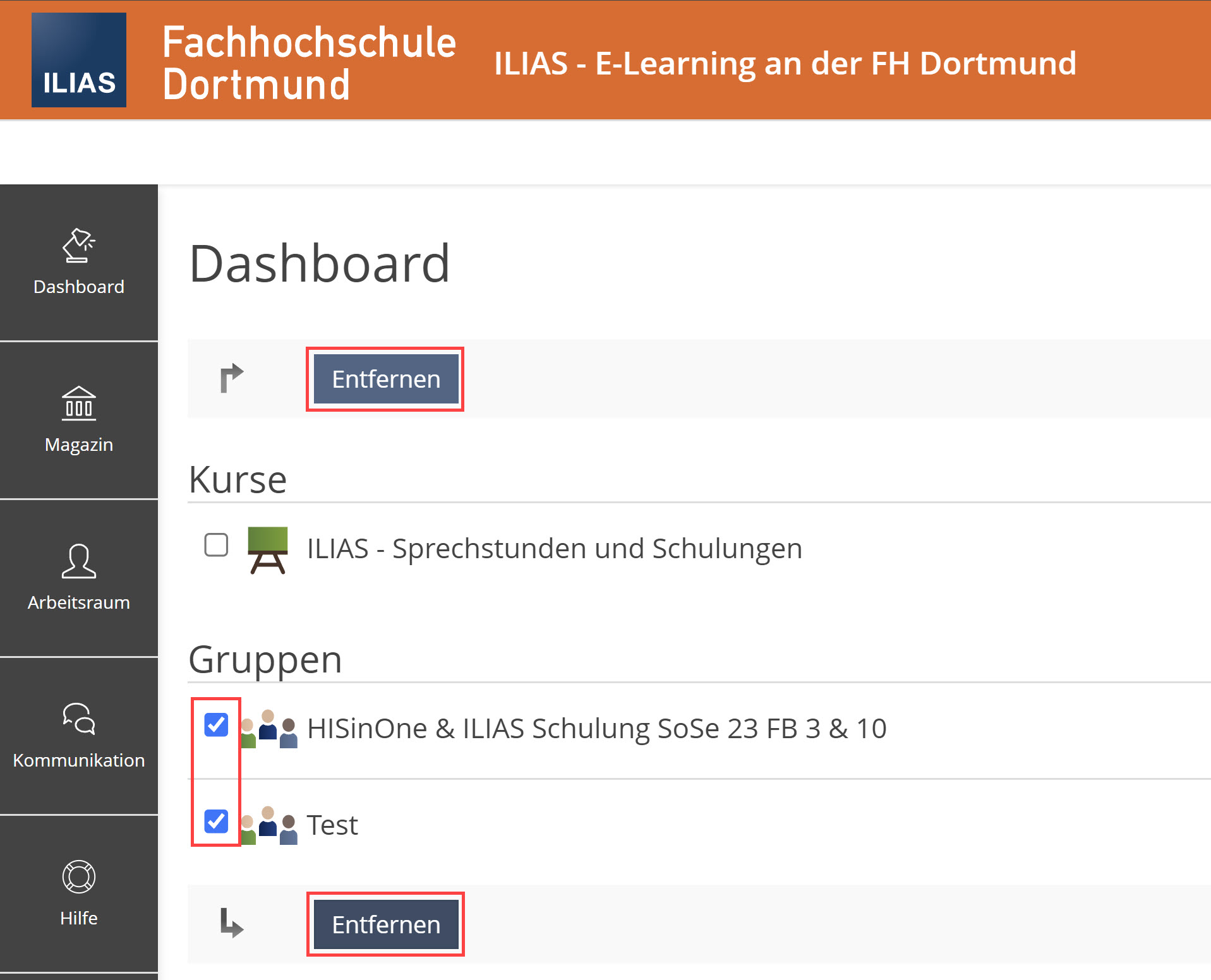
Task: Open Hilfe from the sidebar
Action: click(79, 893)
